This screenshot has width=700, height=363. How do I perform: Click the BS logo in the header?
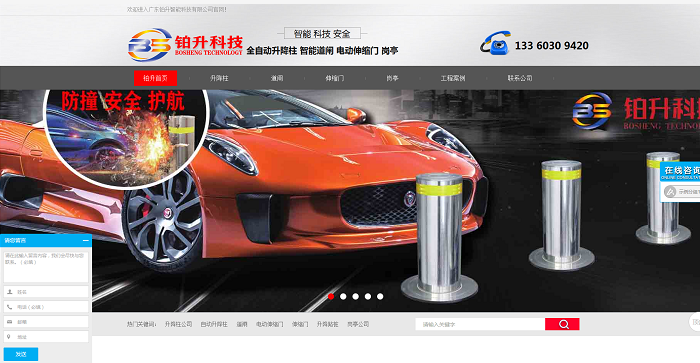click(x=150, y=45)
